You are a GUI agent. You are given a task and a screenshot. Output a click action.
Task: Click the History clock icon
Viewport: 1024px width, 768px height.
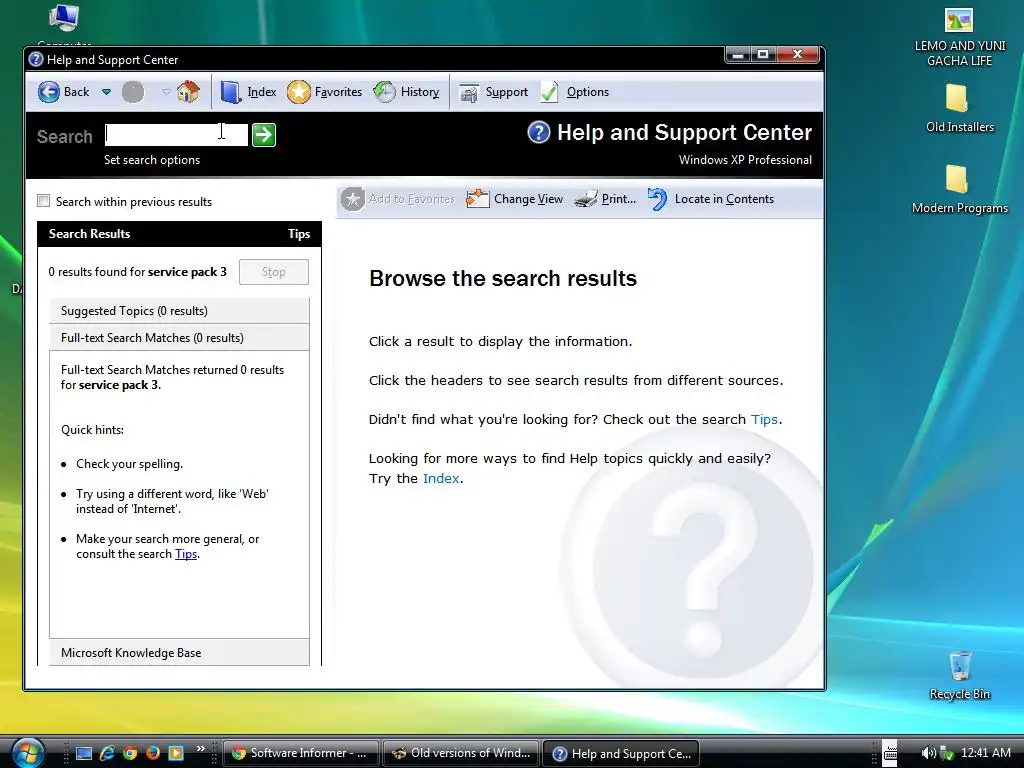click(x=385, y=92)
